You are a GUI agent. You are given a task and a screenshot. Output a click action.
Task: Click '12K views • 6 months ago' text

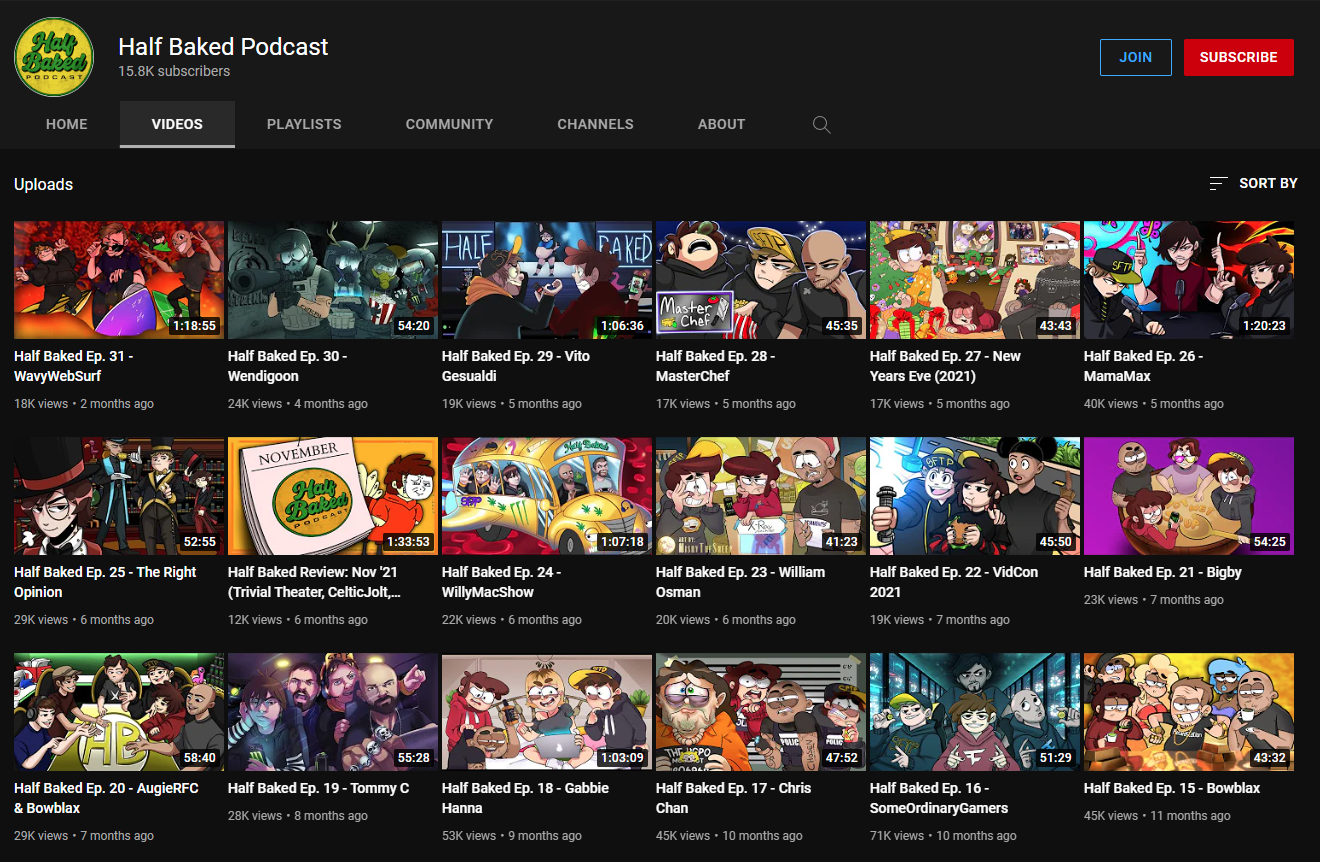(x=298, y=620)
